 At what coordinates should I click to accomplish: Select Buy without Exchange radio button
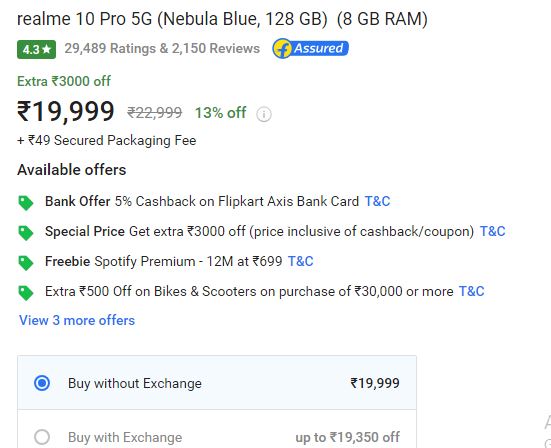pyautogui.click(x=42, y=383)
